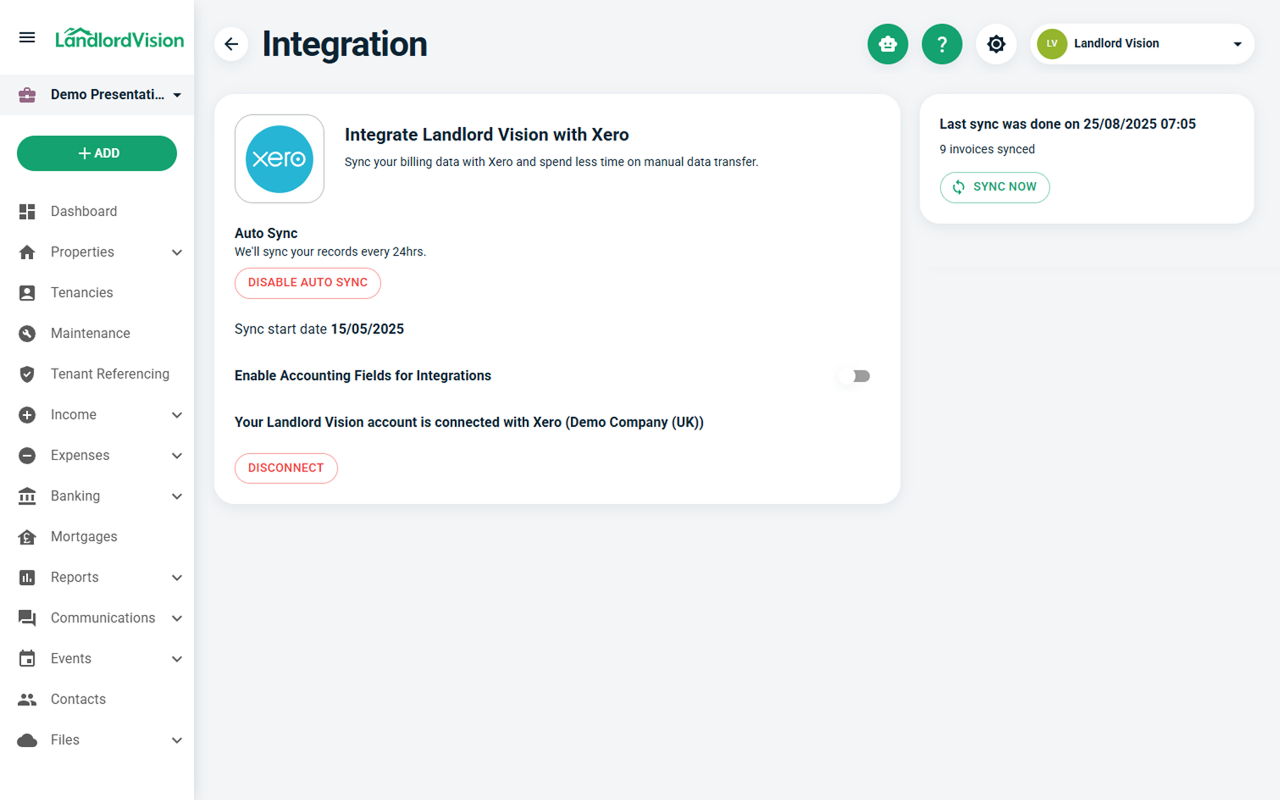This screenshot has width=1280, height=800.
Task: Open Contacts from the sidebar
Action: 97,700
